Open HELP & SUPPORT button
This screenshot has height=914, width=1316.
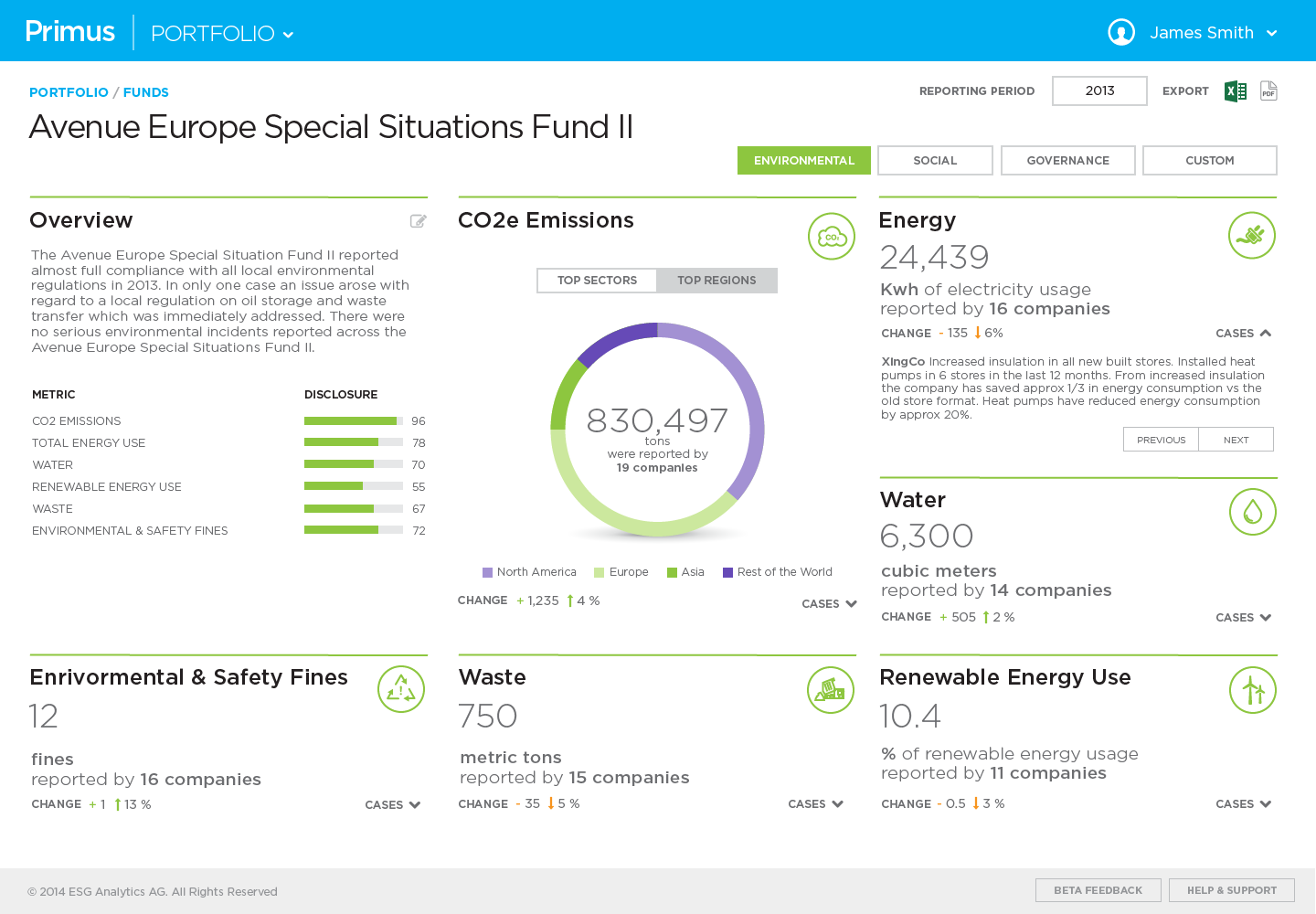click(x=1232, y=890)
